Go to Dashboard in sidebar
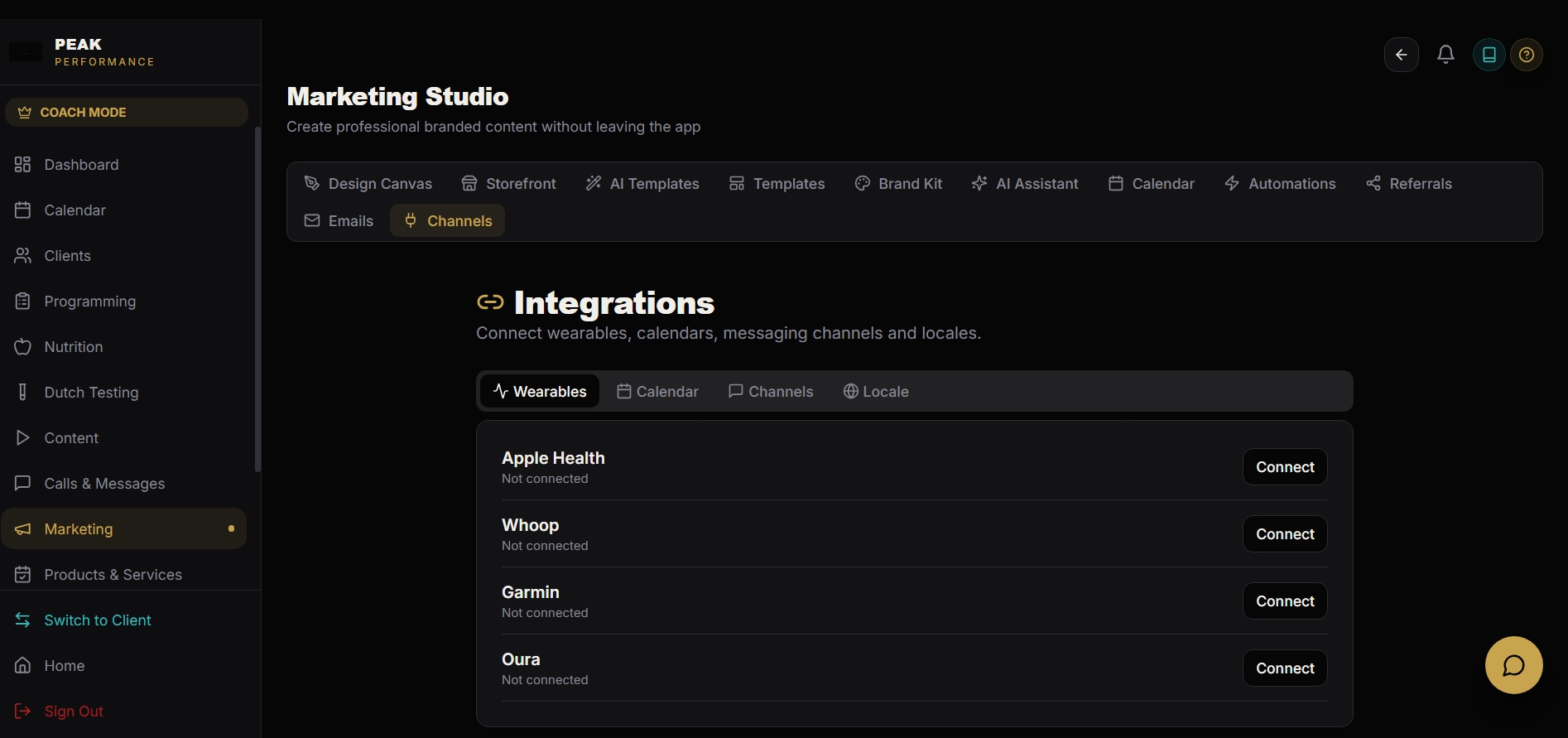Viewport: 1568px width, 738px height. point(124,165)
